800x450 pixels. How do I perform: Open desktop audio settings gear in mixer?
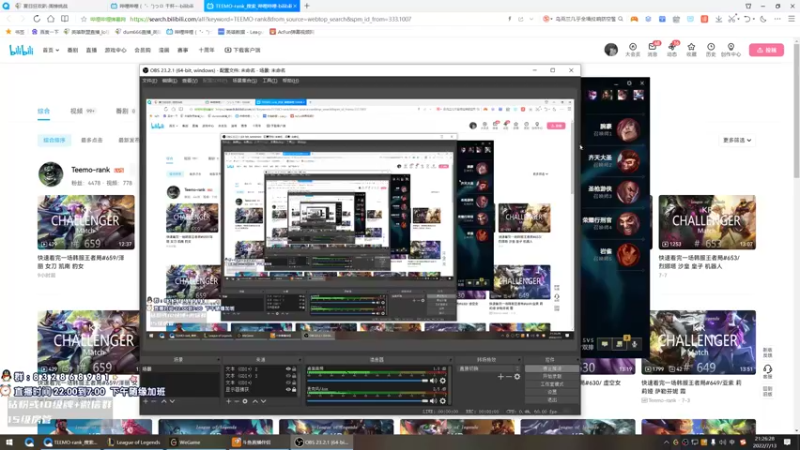point(442,381)
